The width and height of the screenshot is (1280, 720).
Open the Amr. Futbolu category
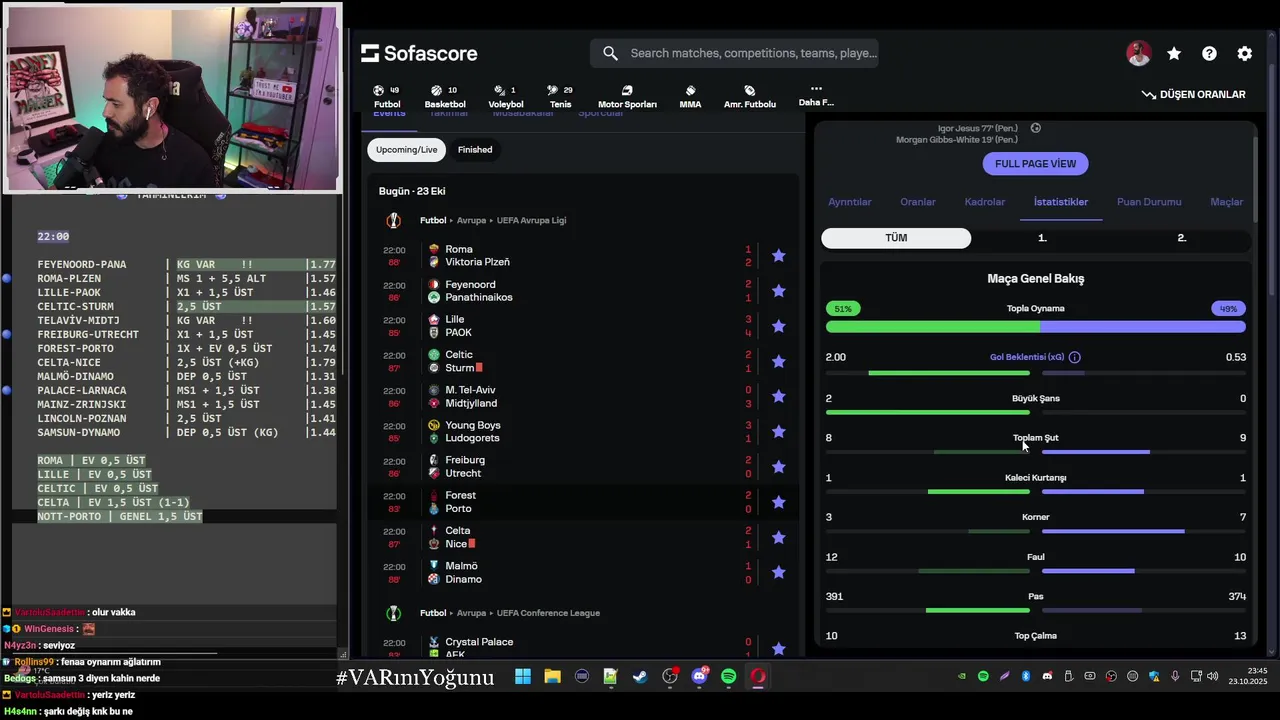point(750,97)
